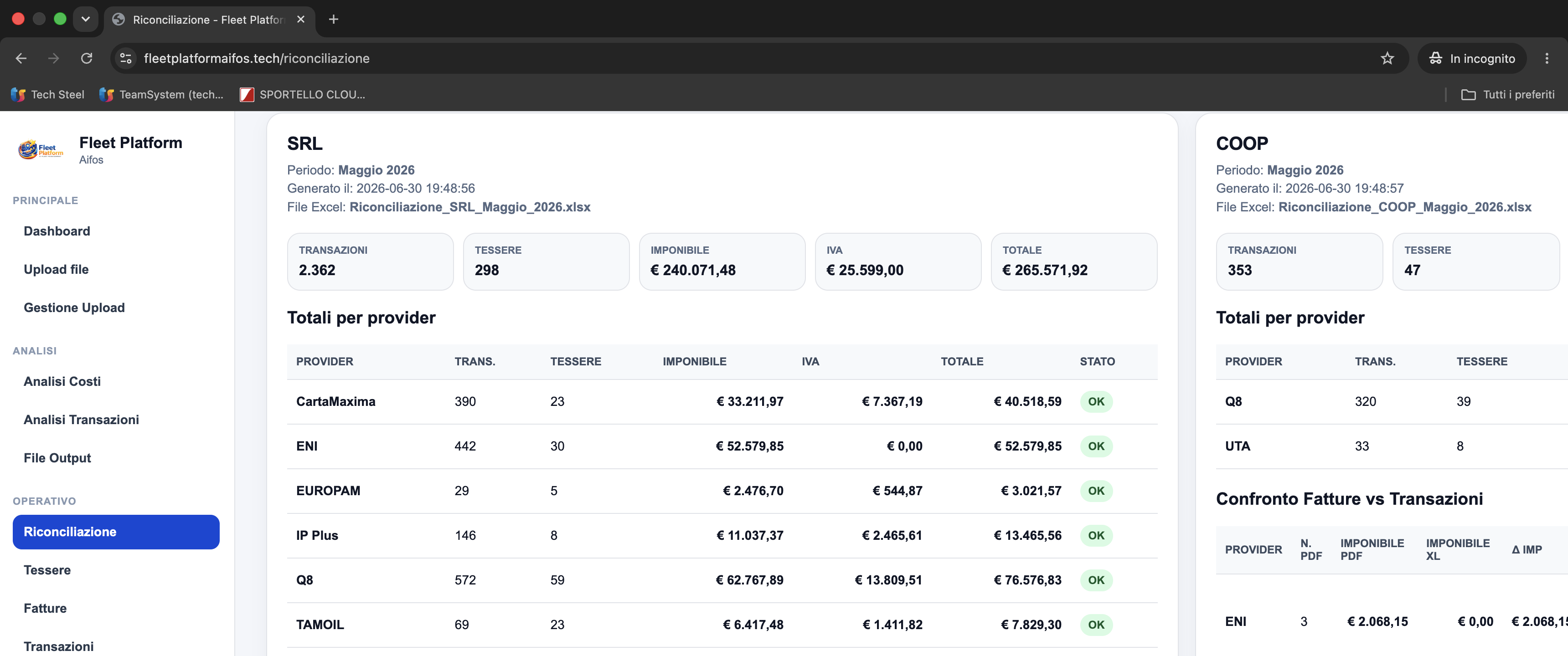1568x656 pixels.
Task: Select the Riconciliazione - Fleet Platform tab
Action: (209, 20)
